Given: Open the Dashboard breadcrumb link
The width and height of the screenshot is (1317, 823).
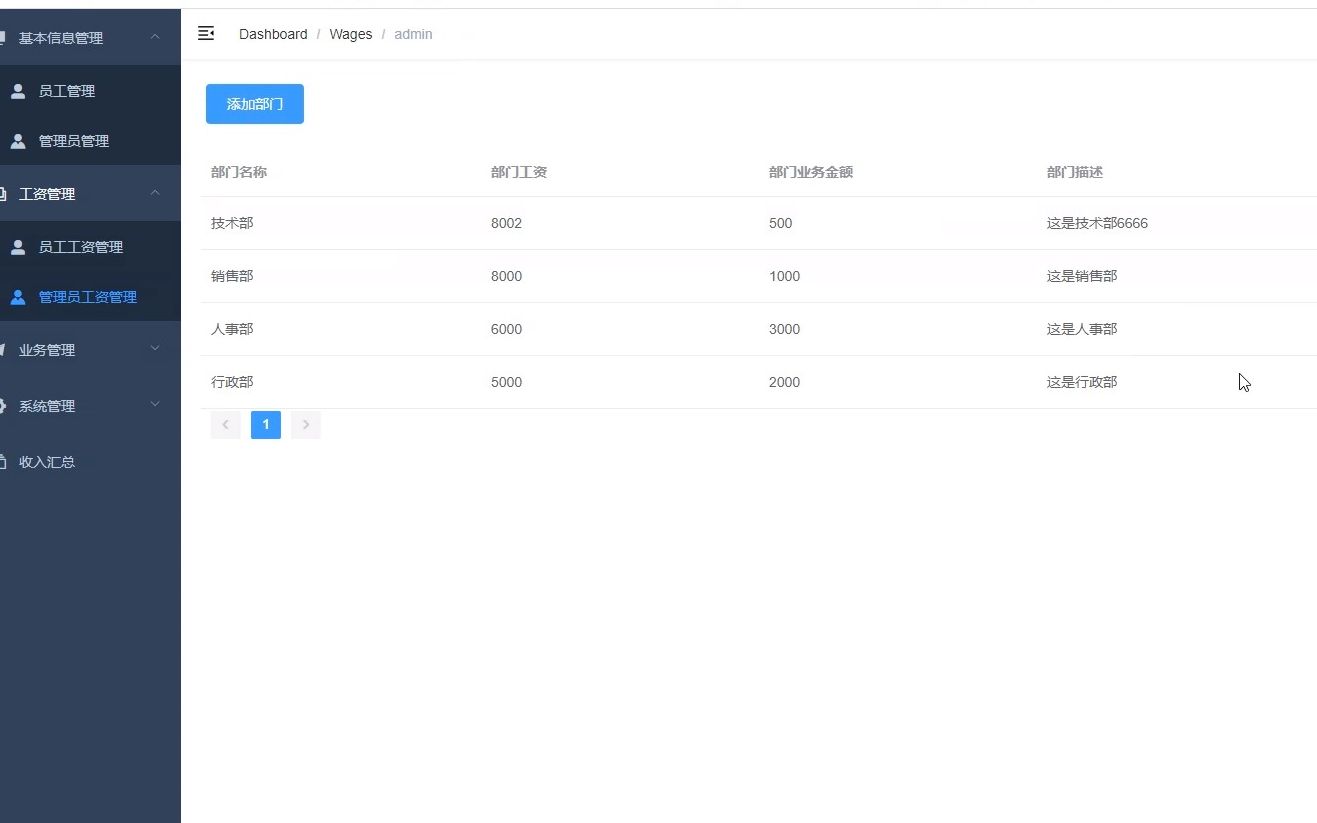Looking at the screenshot, I should (272, 33).
